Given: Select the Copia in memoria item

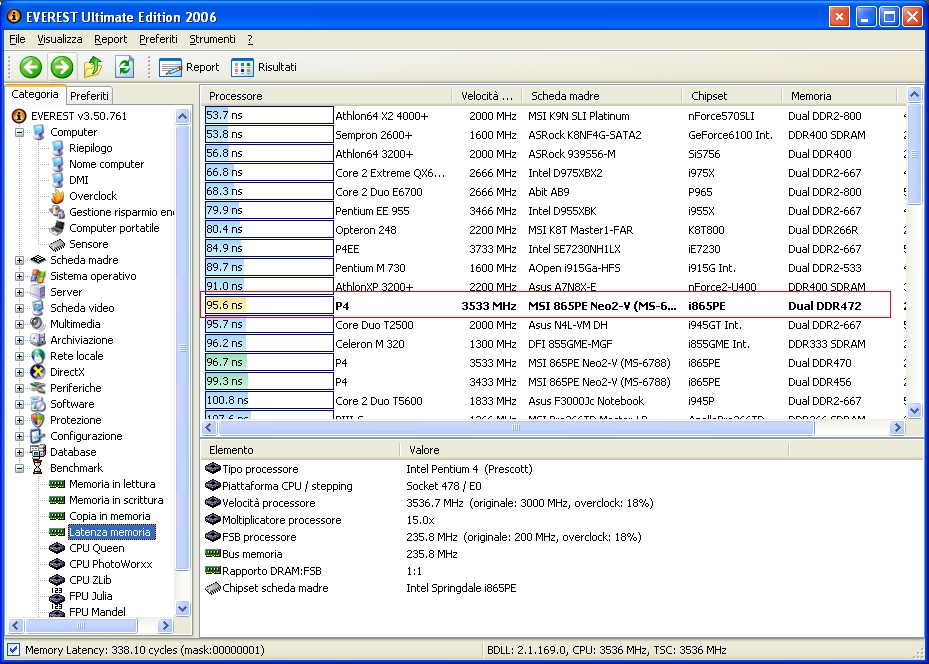Looking at the screenshot, I should [x=110, y=516].
